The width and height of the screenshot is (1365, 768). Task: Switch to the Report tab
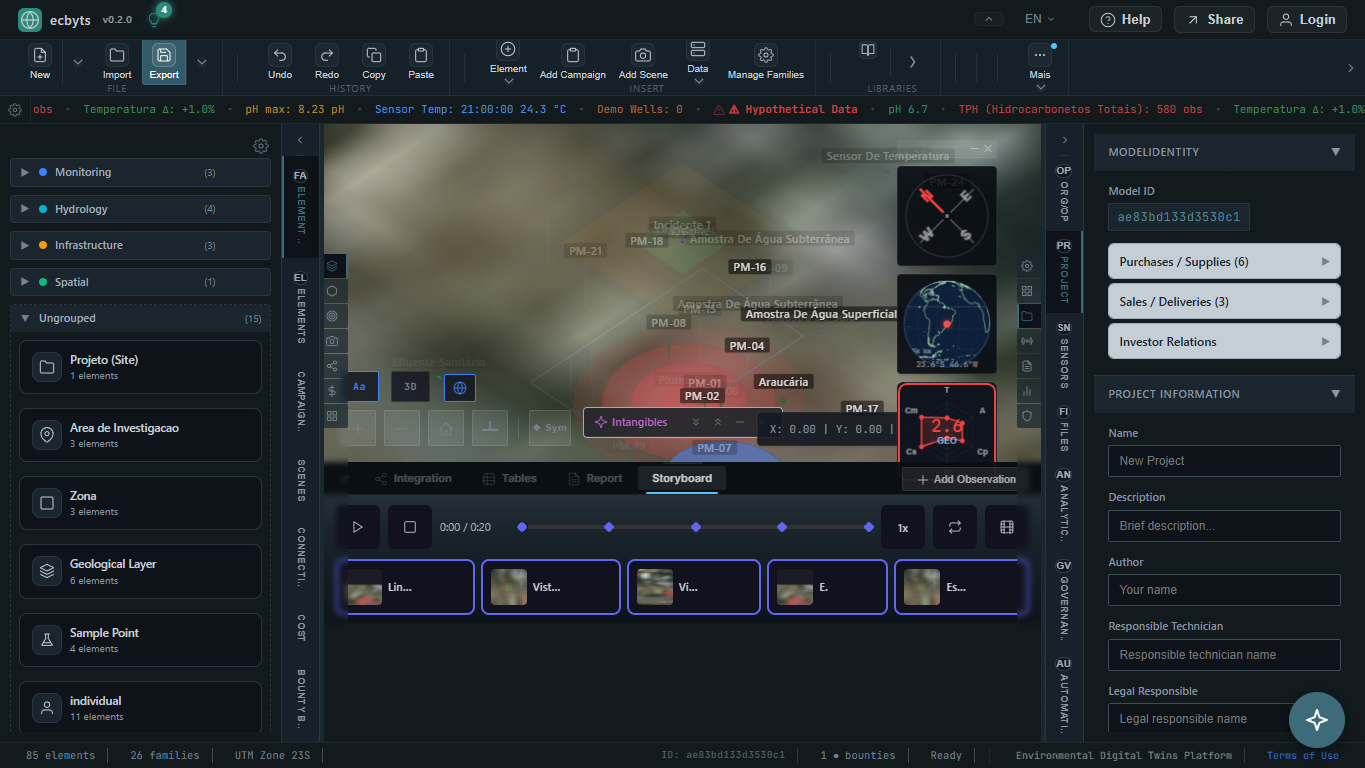595,478
